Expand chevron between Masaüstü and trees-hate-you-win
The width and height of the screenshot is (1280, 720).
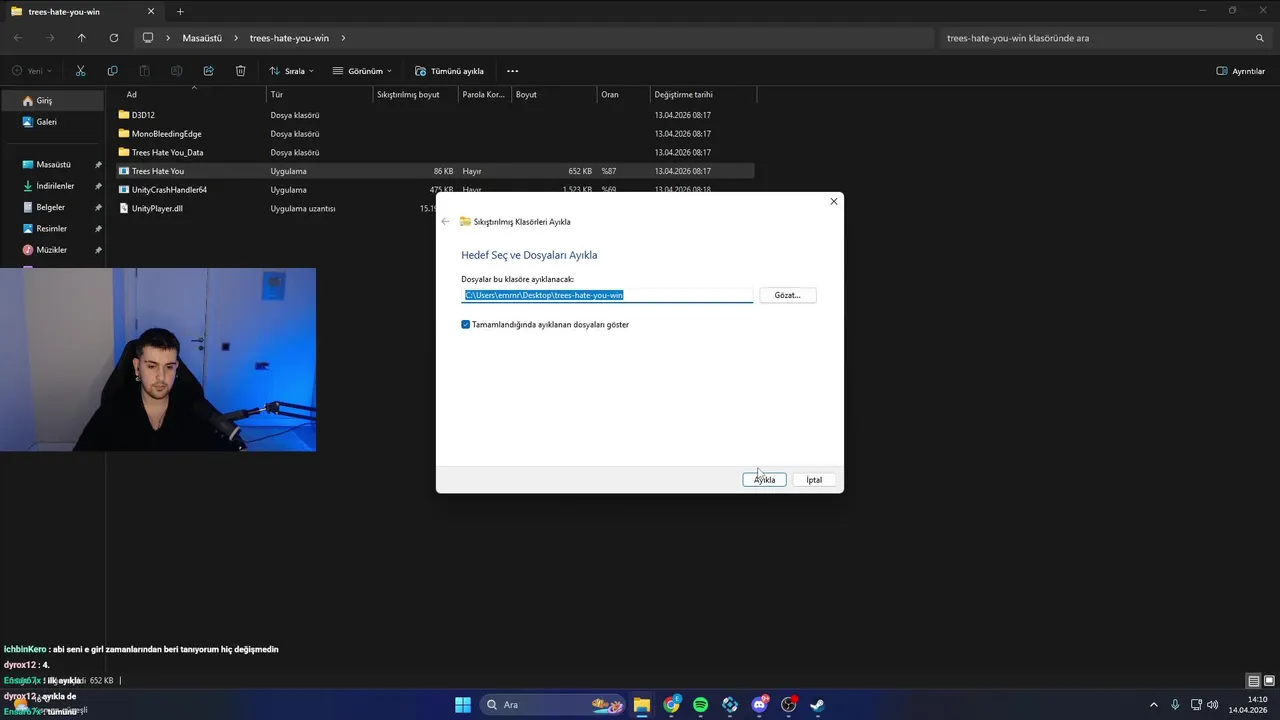(236, 38)
